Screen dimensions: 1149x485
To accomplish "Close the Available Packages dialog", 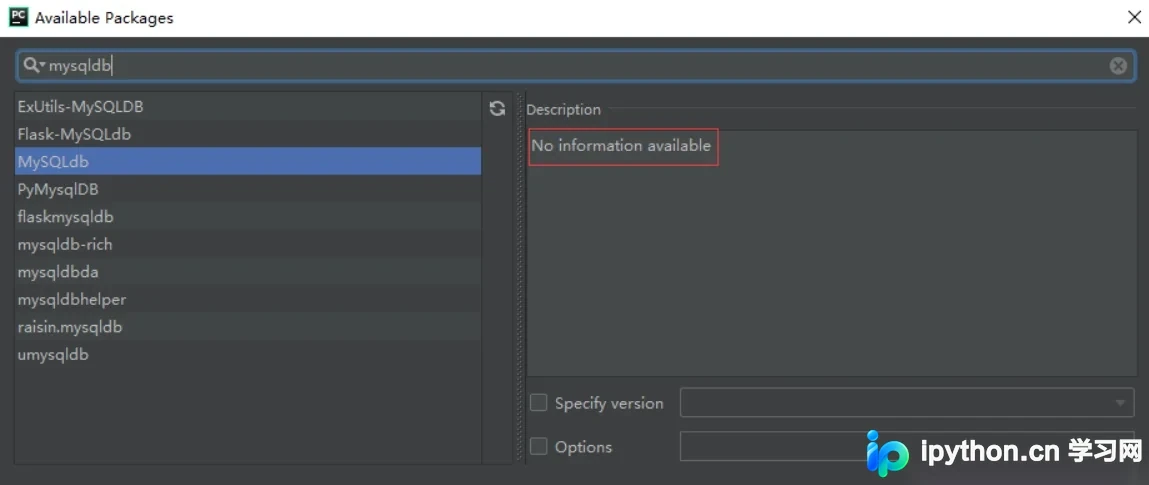I will pos(1134,18).
